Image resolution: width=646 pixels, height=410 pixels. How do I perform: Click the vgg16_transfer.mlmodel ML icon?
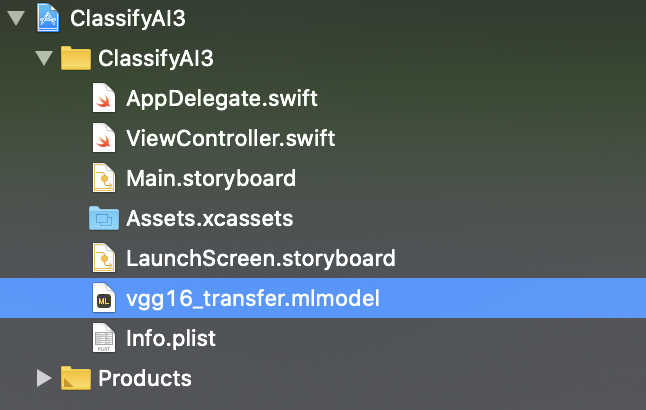[104, 298]
